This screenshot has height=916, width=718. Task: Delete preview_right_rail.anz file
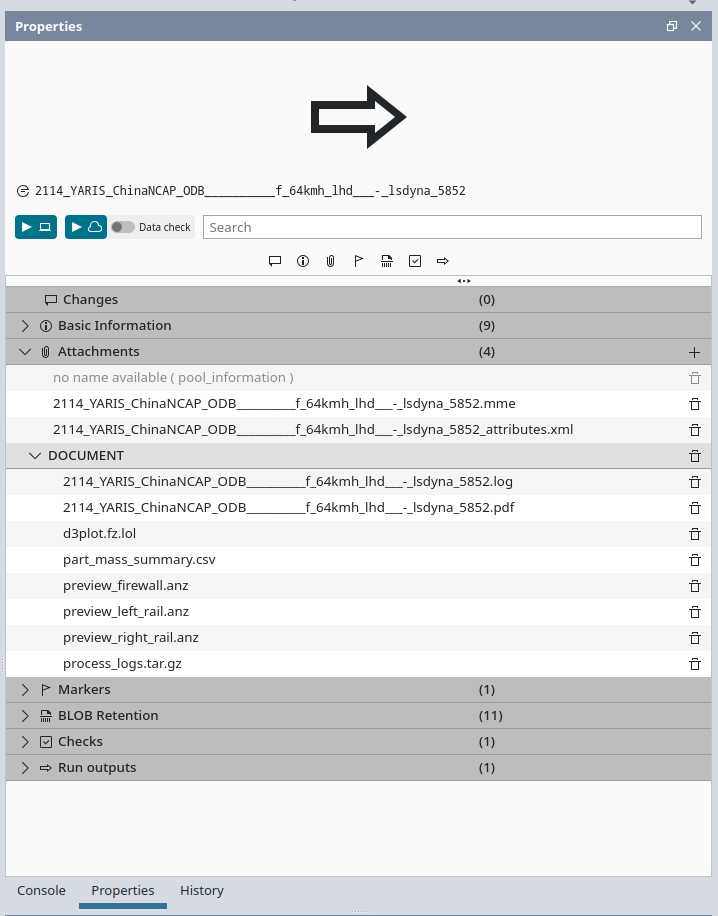[x=695, y=638]
